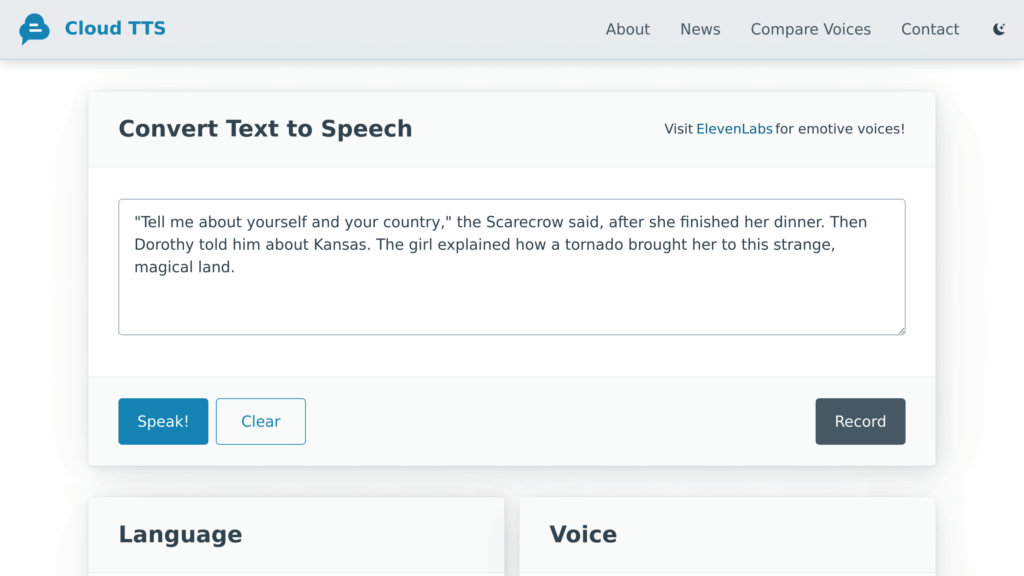
Task: Click the Language panel heading
Action: point(180,534)
